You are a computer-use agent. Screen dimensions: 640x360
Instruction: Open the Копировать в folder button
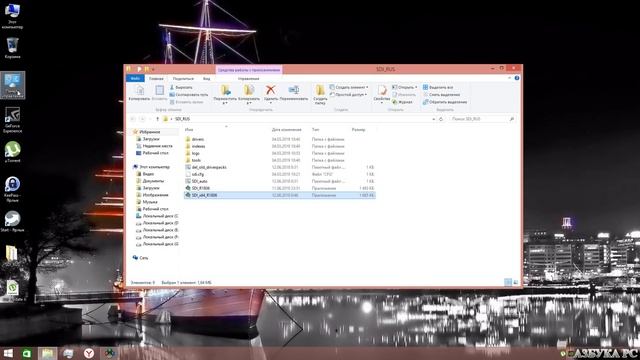249,94
